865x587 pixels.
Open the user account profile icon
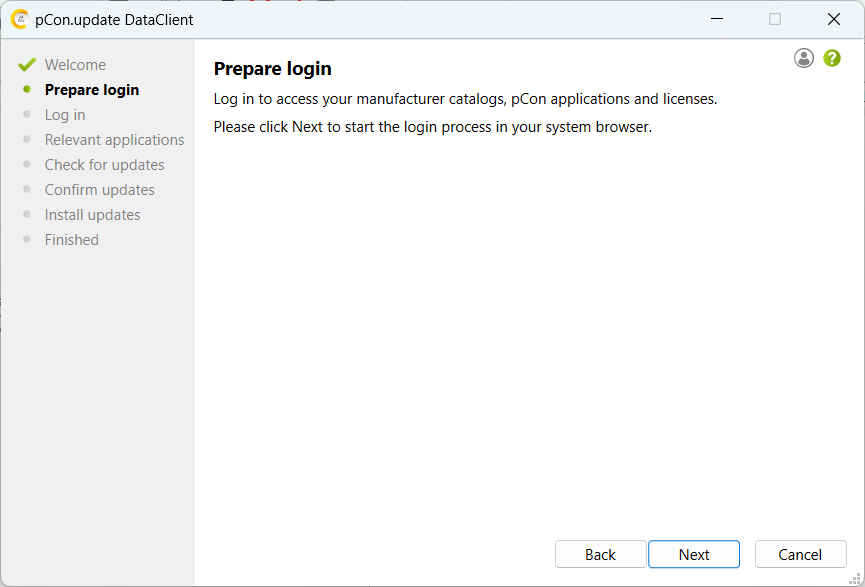tap(804, 58)
